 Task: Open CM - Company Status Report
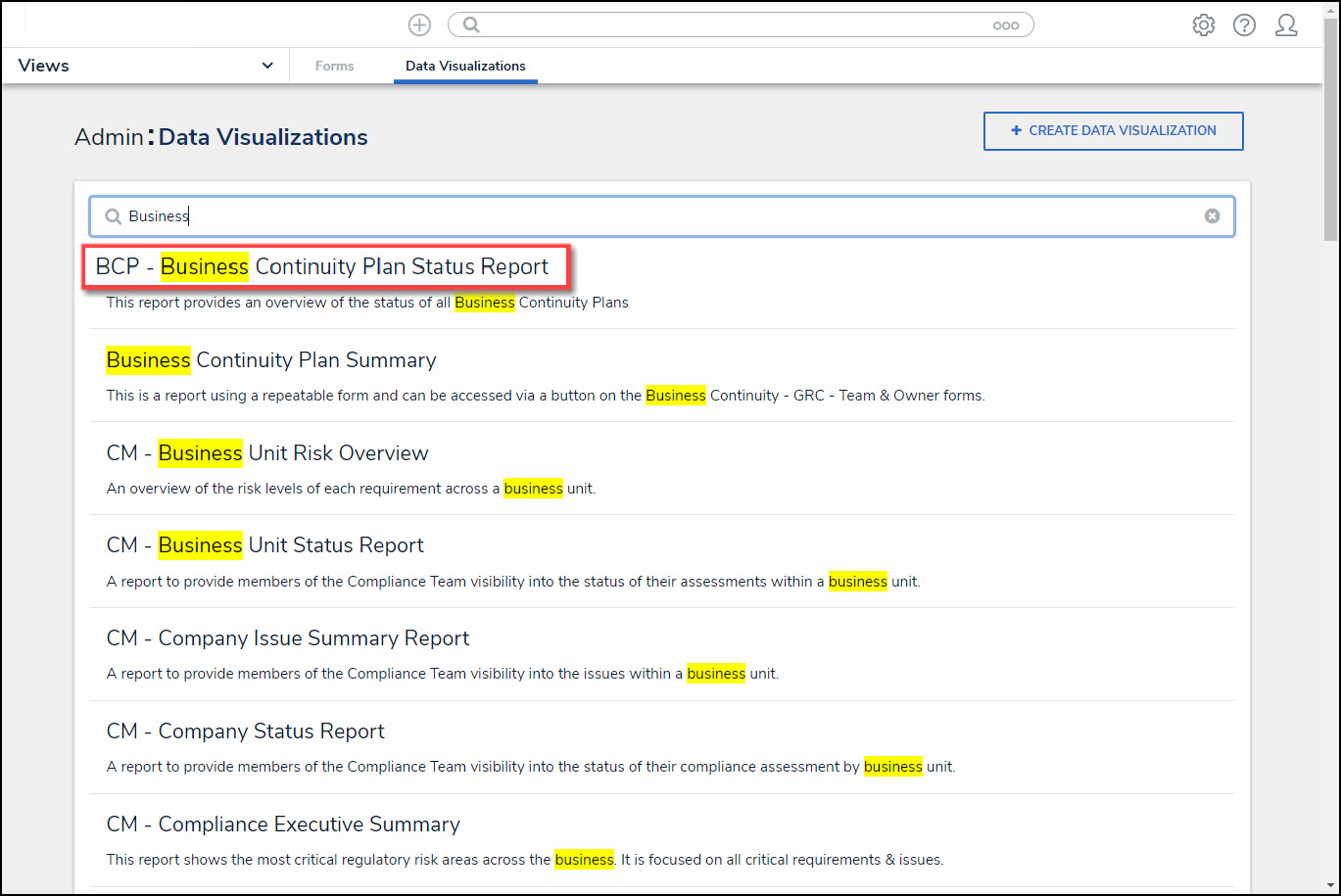click(x=246, y=731)
